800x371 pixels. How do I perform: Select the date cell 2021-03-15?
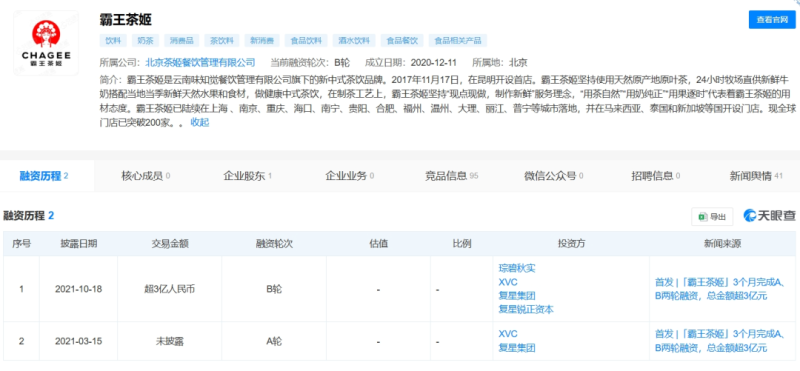(79, 341)
